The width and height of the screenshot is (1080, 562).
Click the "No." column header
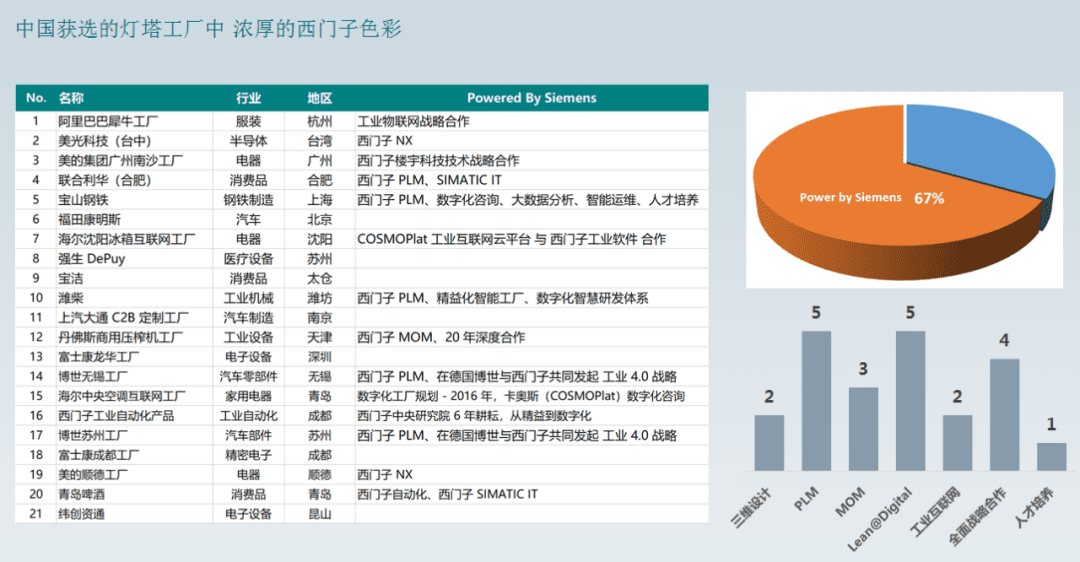36,98
